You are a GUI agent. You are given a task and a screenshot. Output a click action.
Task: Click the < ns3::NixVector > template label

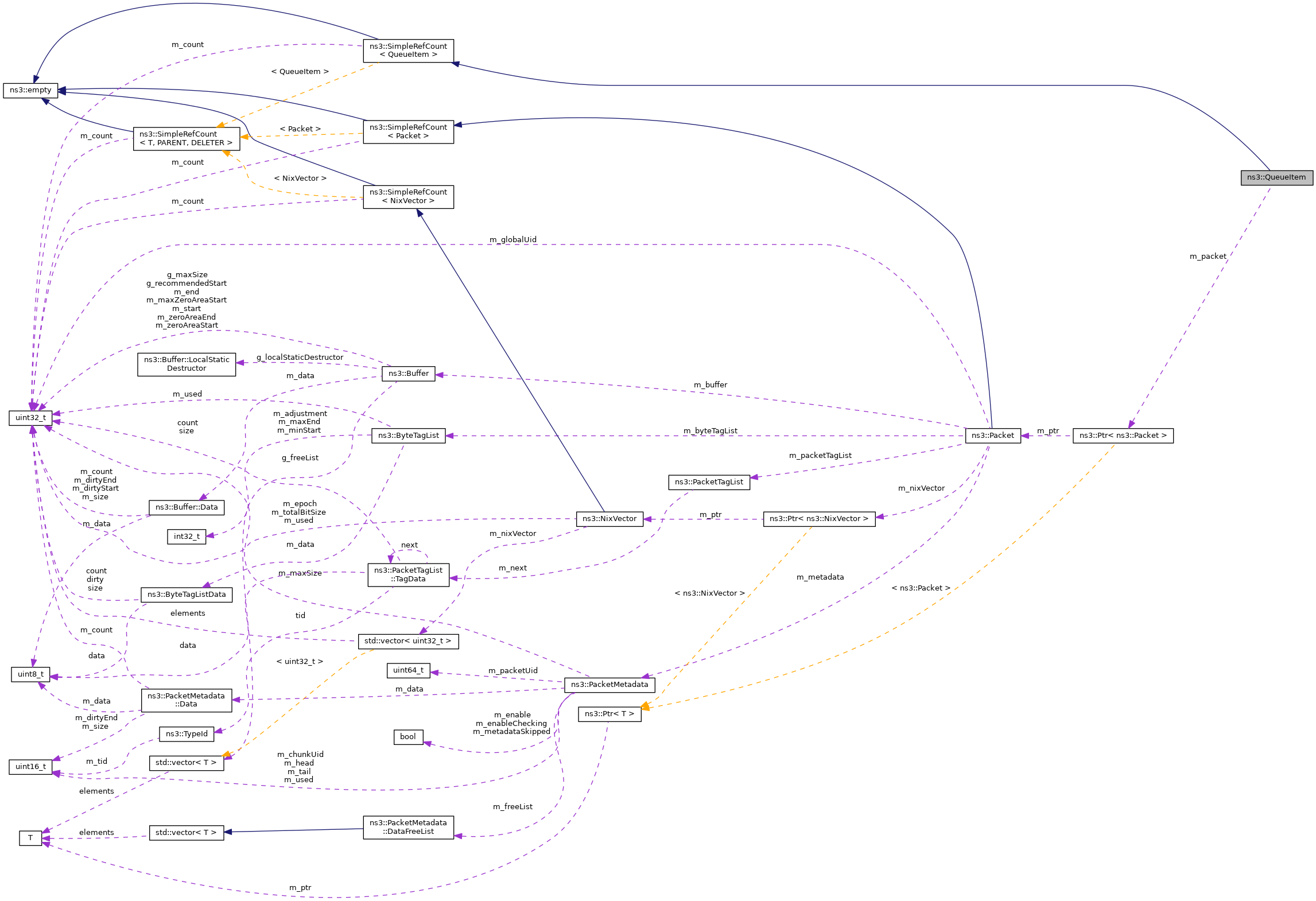pos(709,593)
